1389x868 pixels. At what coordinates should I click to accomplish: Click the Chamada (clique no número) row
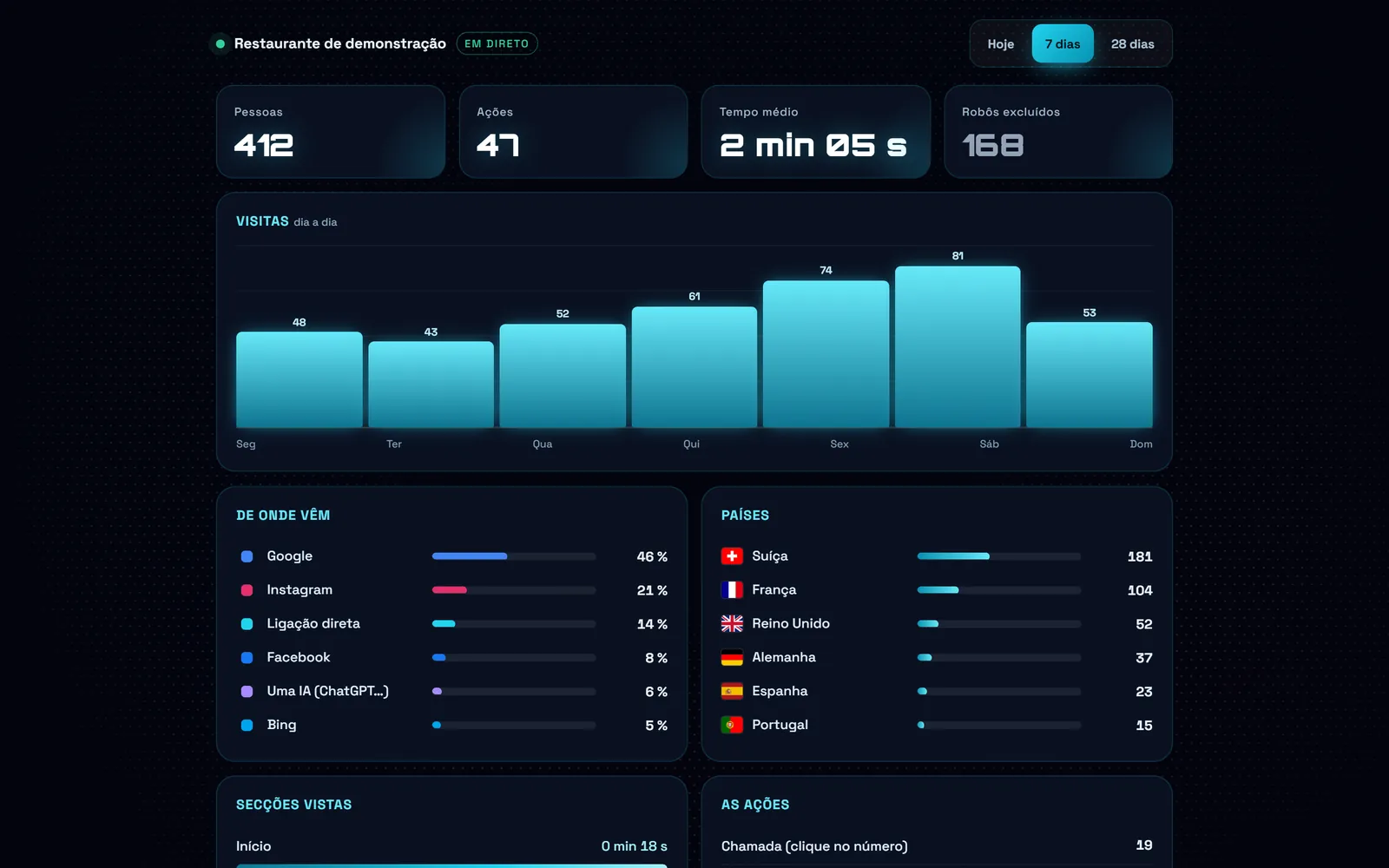pos(937,845)
